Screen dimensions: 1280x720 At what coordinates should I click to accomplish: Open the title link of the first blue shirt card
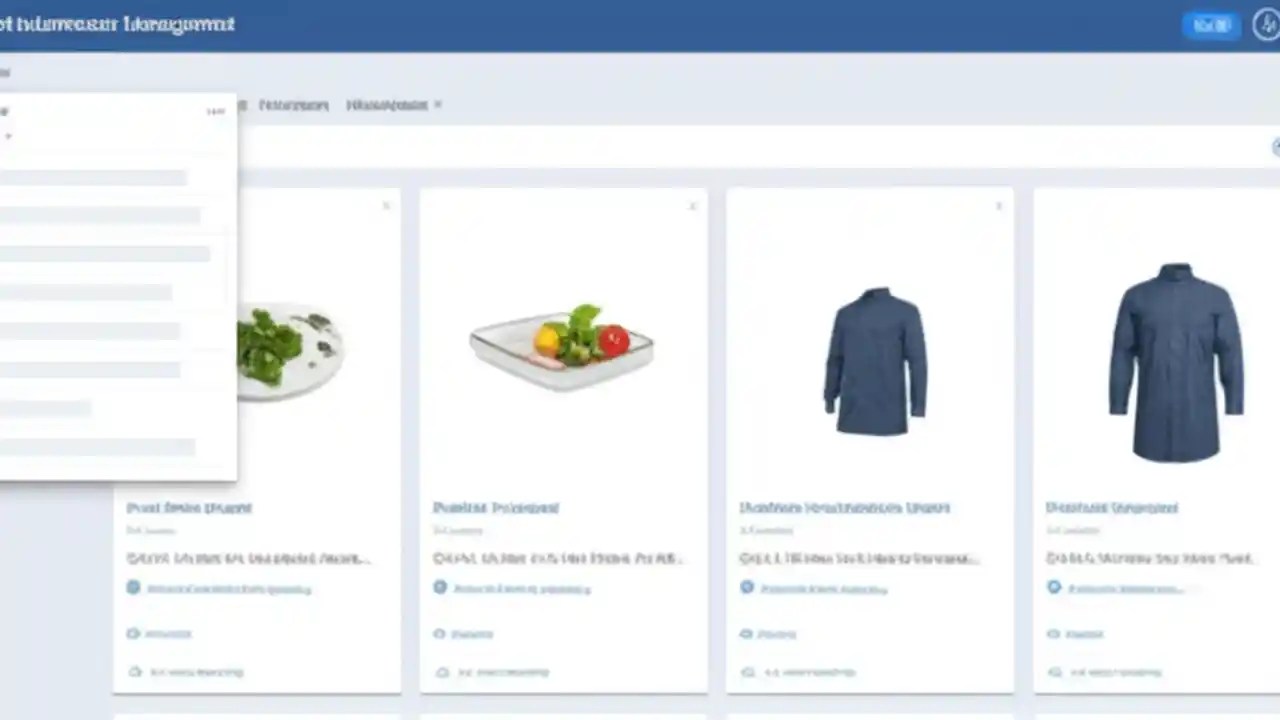(844, 508)
